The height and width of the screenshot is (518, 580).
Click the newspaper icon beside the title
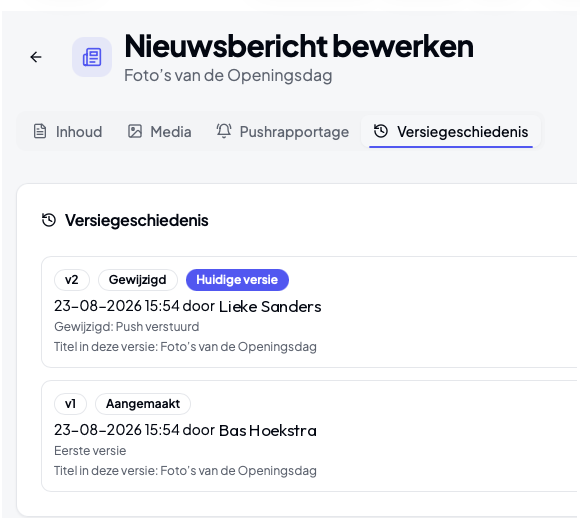[x=92, y=57]
